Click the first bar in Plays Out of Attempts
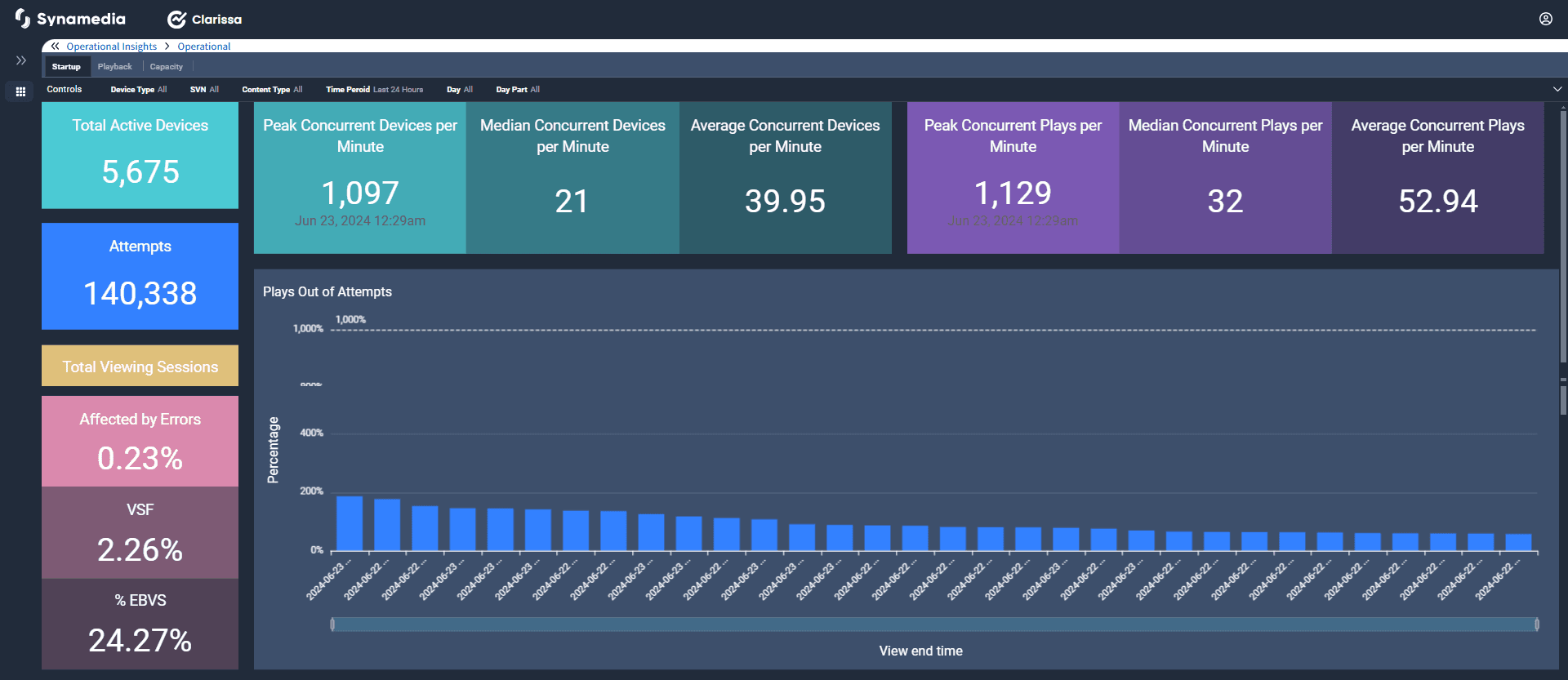This screenshot has width=1568, height=680. click(x=350, y=523)
